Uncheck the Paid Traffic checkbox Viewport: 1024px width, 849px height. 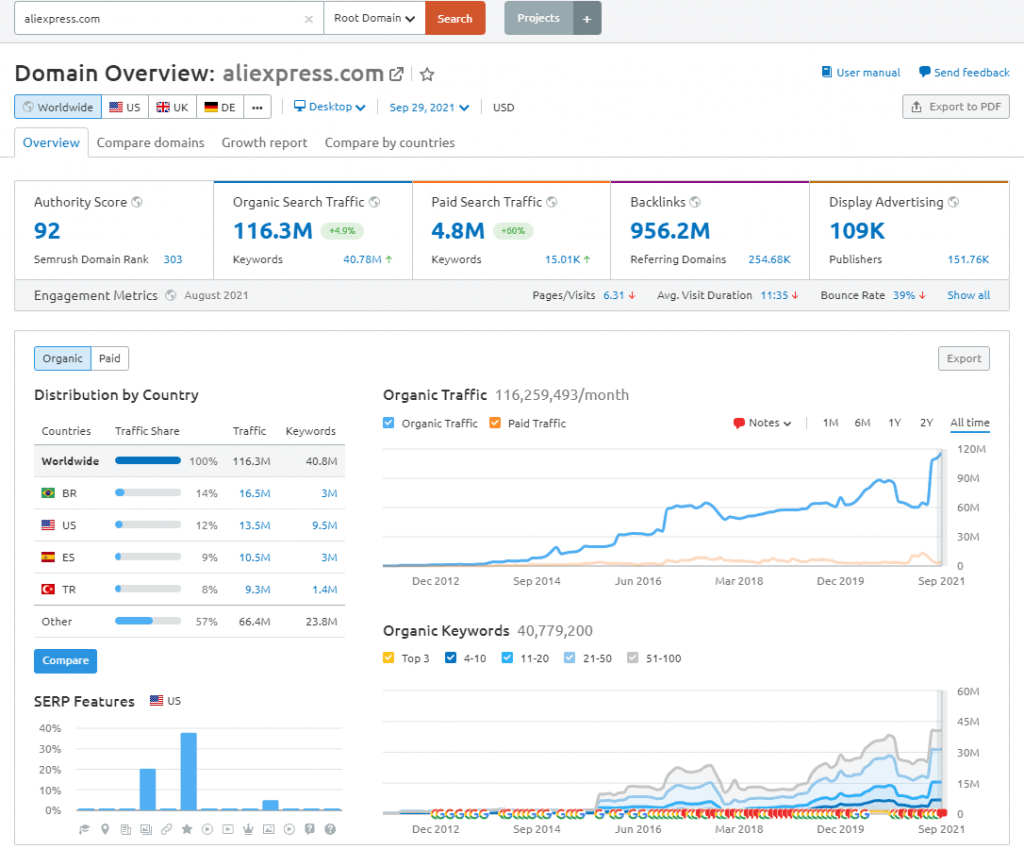point(495,423)
